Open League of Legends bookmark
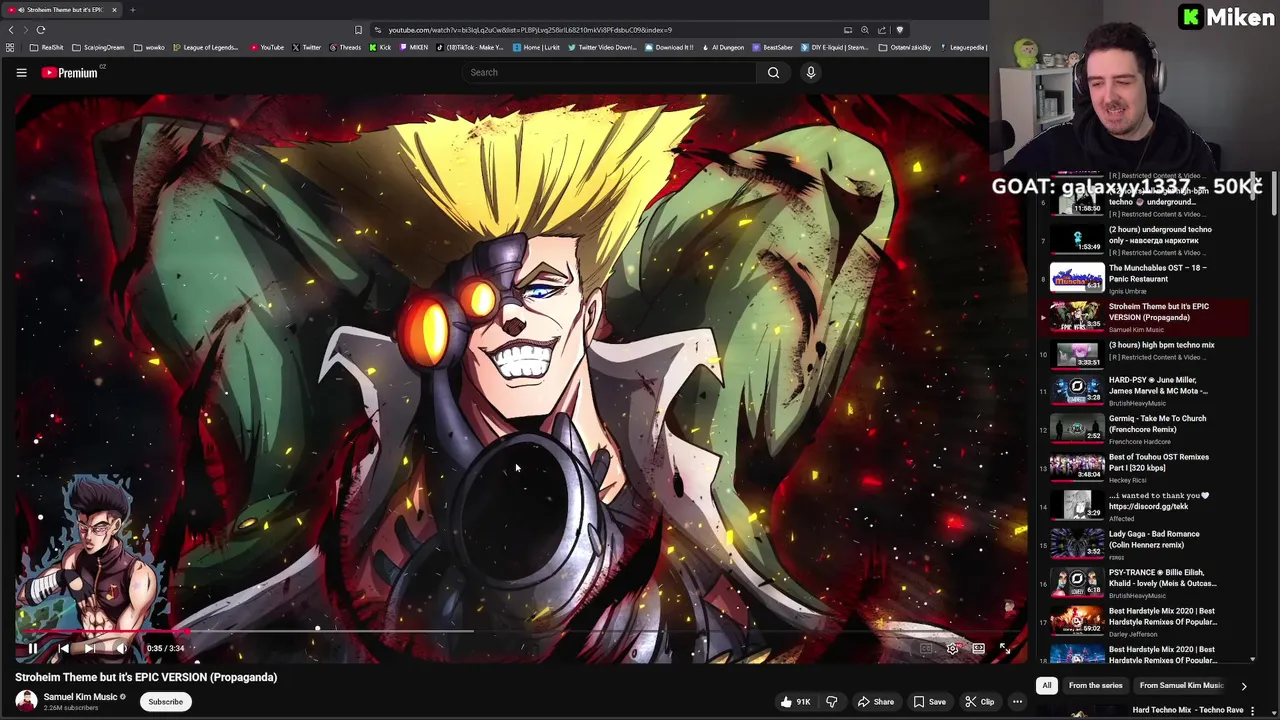This screenshot has width=1280, height=720. pos(206,47)
